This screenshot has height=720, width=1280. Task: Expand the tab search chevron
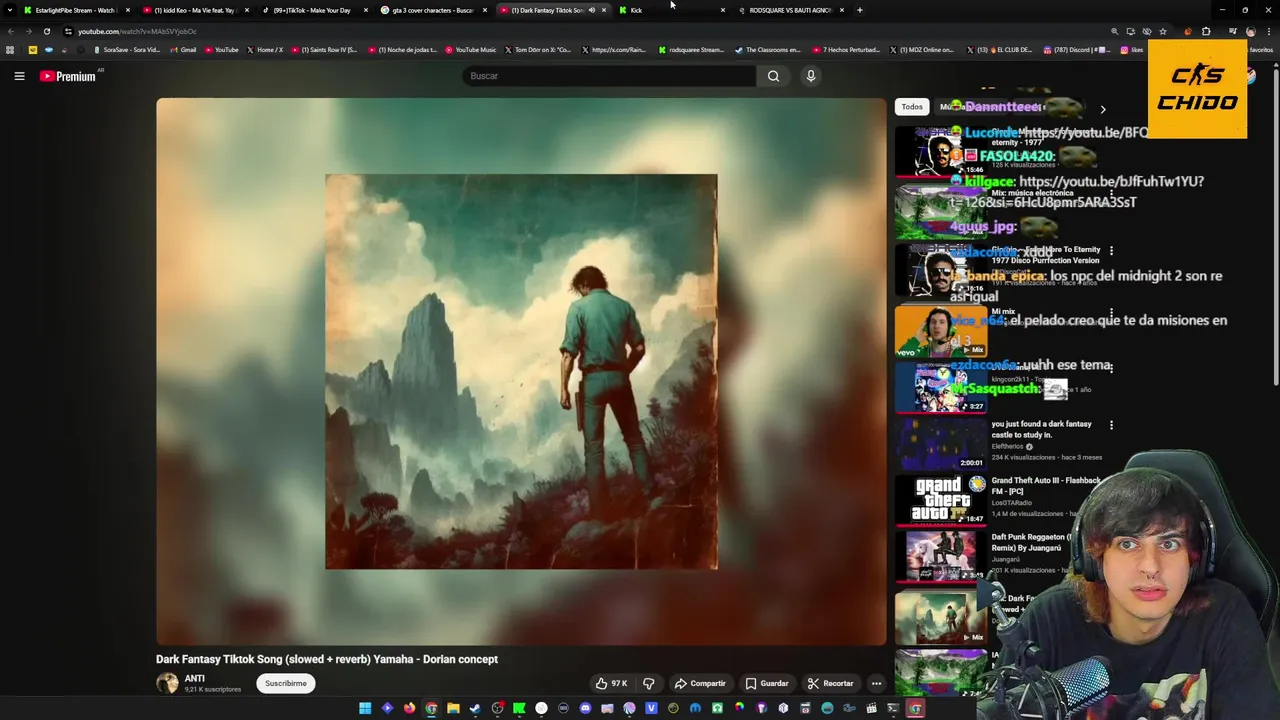pyautogui.click(x=10, y=10)
